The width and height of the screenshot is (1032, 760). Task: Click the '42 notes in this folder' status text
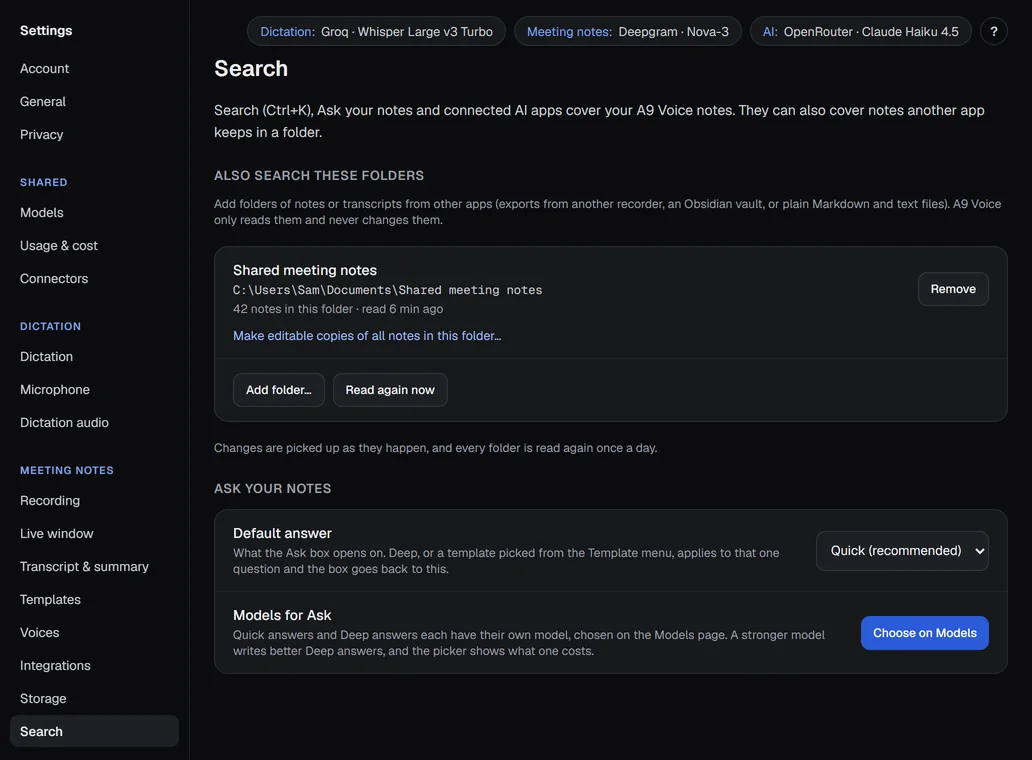pyautogui.click(x=338, y=309)
